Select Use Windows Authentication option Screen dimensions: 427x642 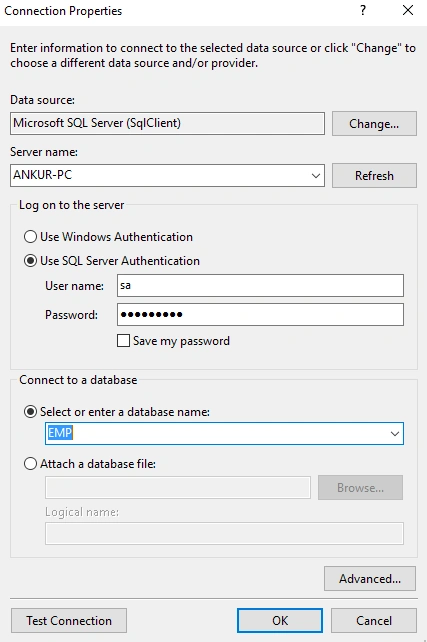30,237
